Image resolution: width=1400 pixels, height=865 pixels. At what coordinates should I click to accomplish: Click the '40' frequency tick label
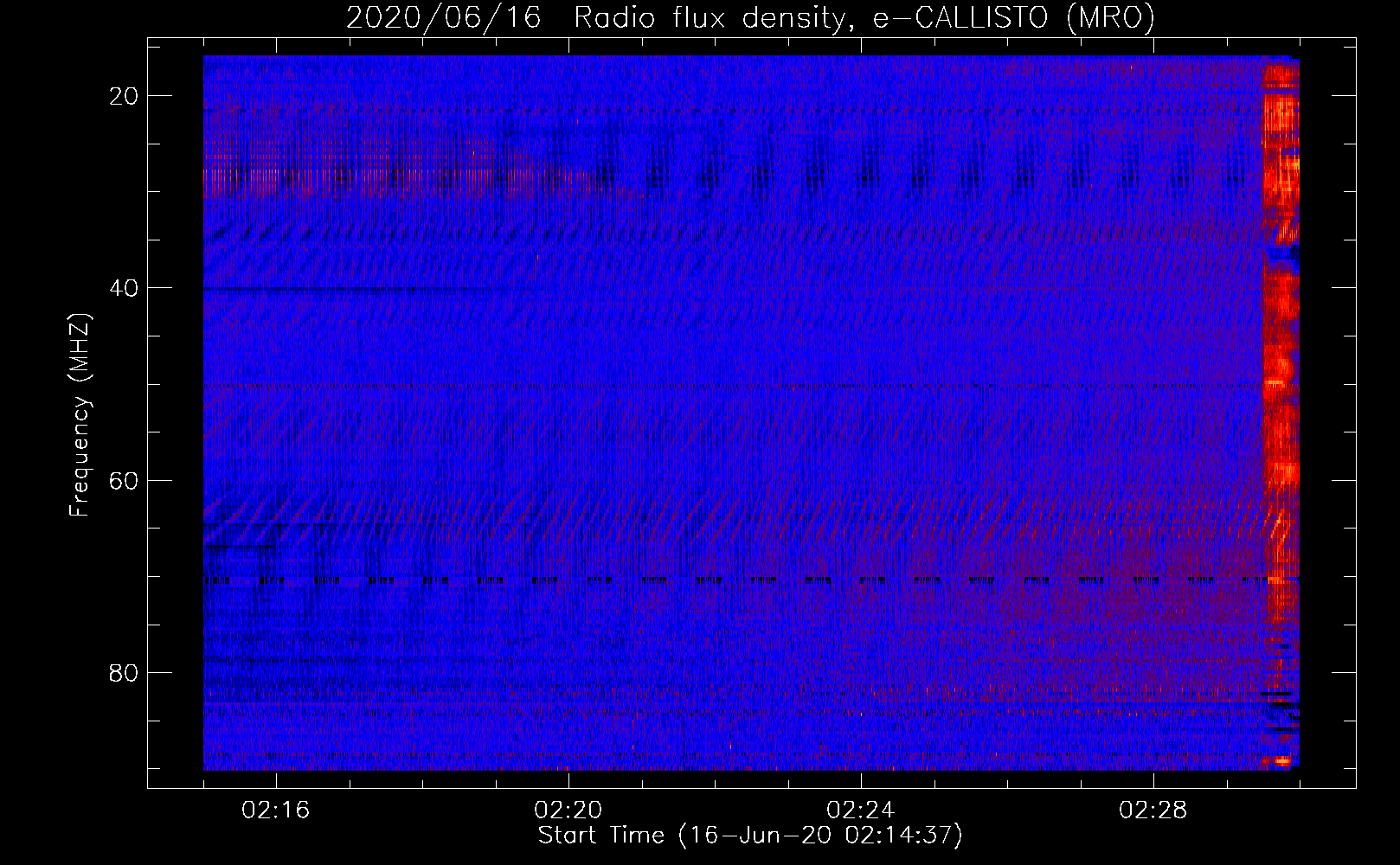(124, 288)
